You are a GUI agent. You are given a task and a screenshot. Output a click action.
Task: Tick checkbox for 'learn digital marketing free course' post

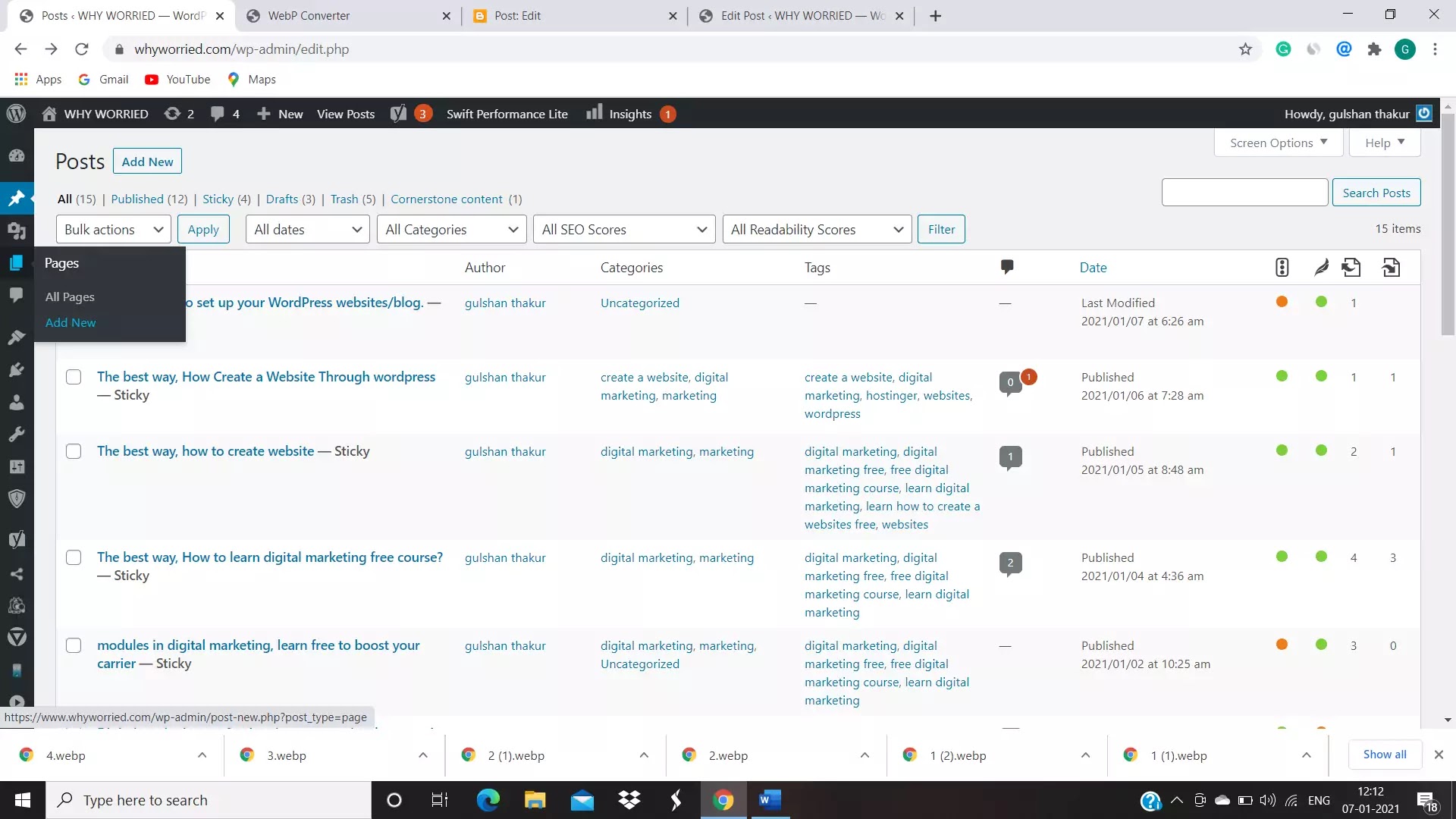click(x=74, y=557)
